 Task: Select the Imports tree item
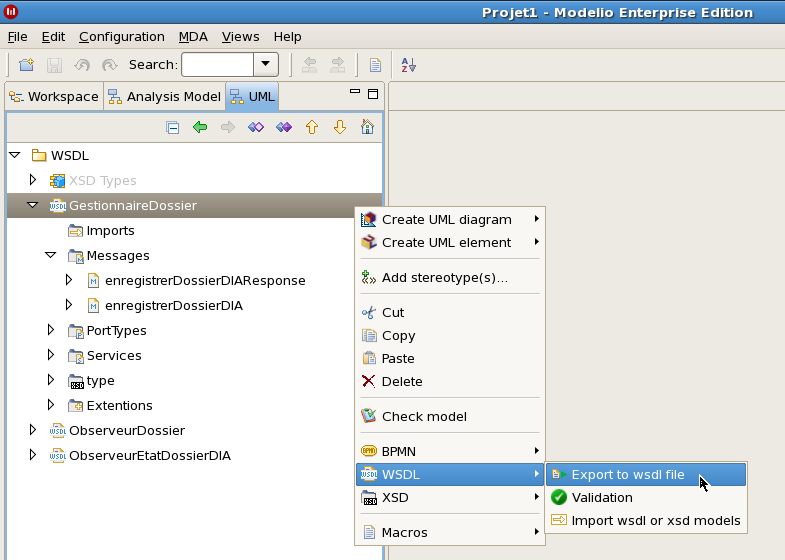click(x=101, y=230)
